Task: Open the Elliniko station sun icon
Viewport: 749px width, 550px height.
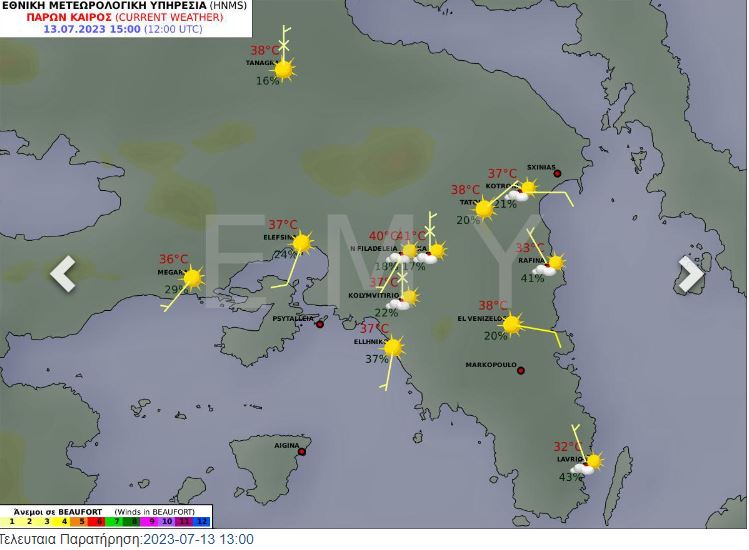Action: click(393, 347)
